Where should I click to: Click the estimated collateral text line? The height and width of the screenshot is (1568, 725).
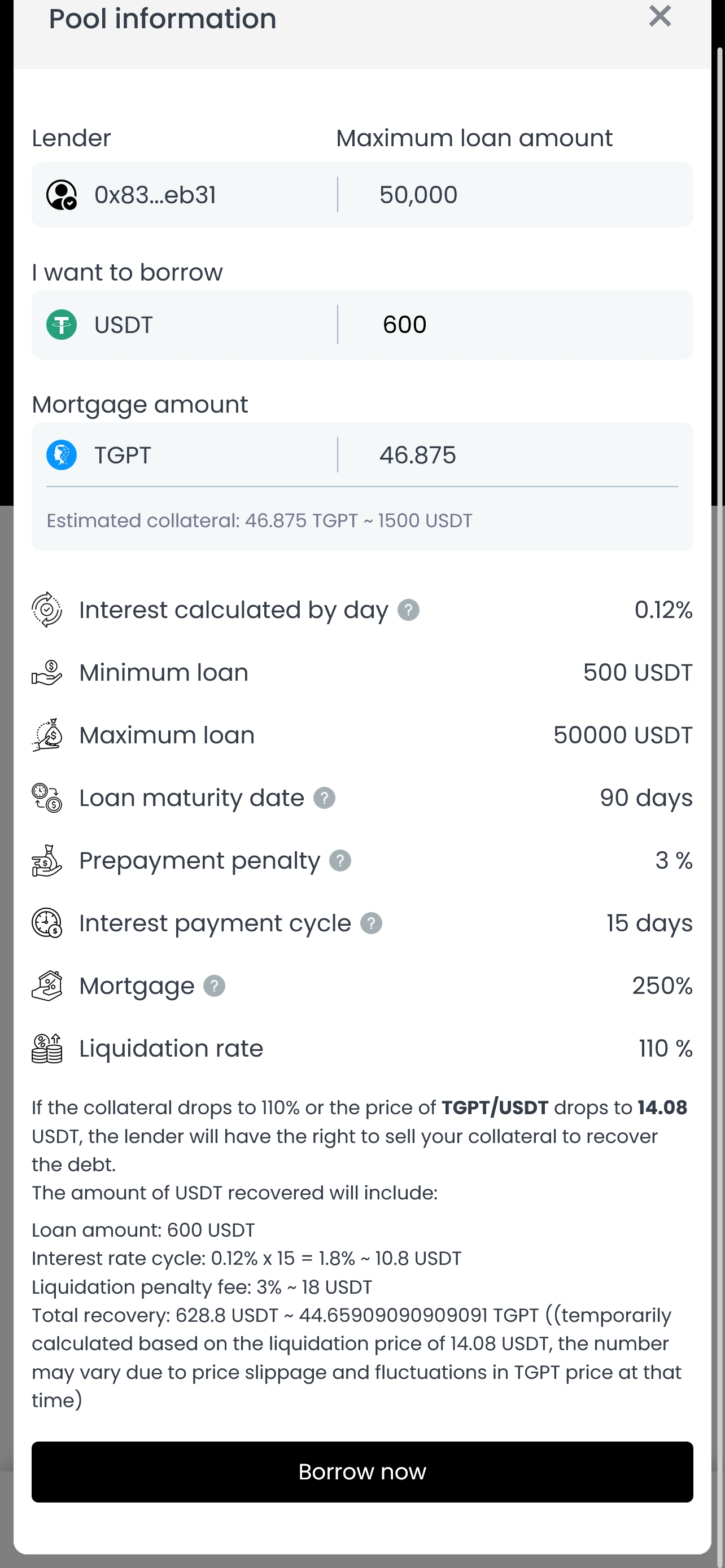259,521
